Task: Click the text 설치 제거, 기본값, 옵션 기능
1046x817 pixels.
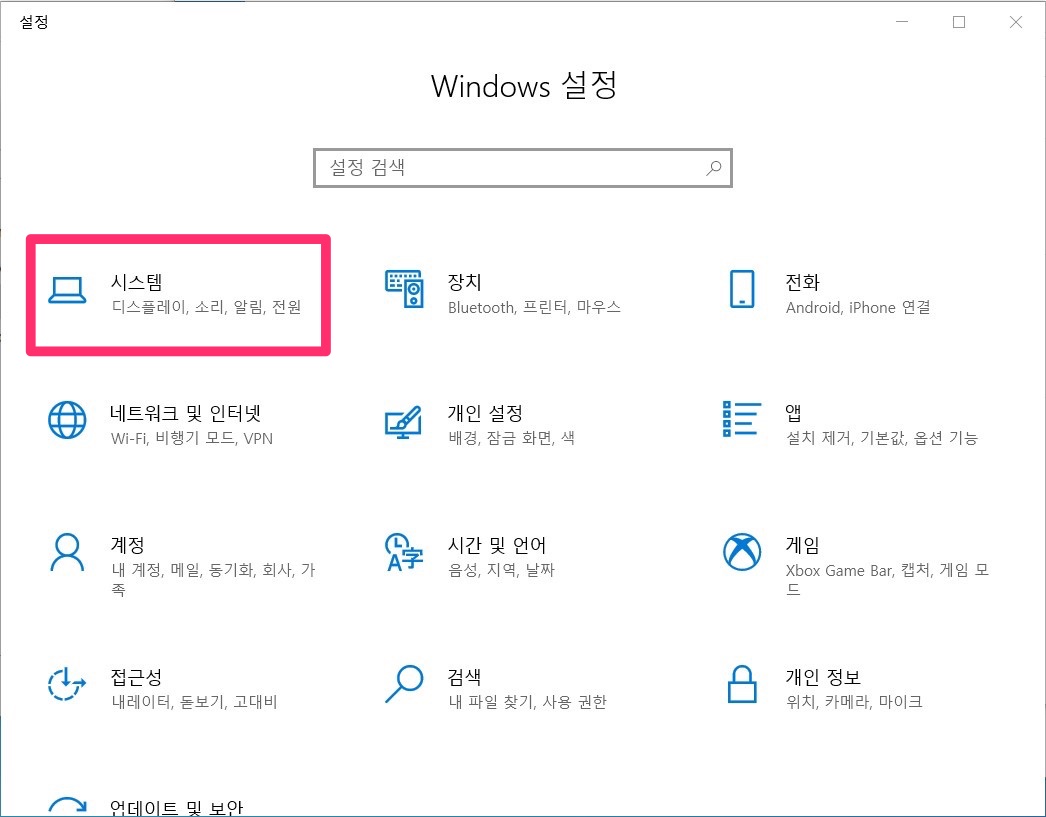Action: tap(882, 438)
